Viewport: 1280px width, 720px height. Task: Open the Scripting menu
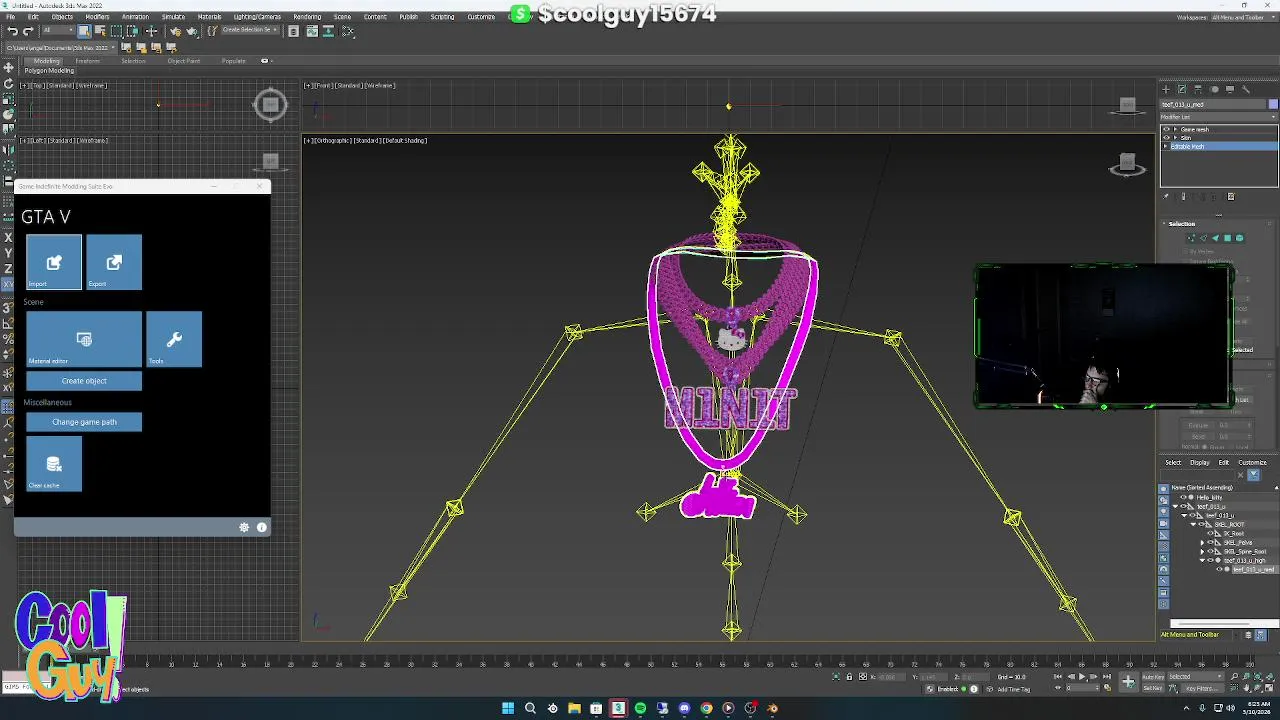coord(442,17)
